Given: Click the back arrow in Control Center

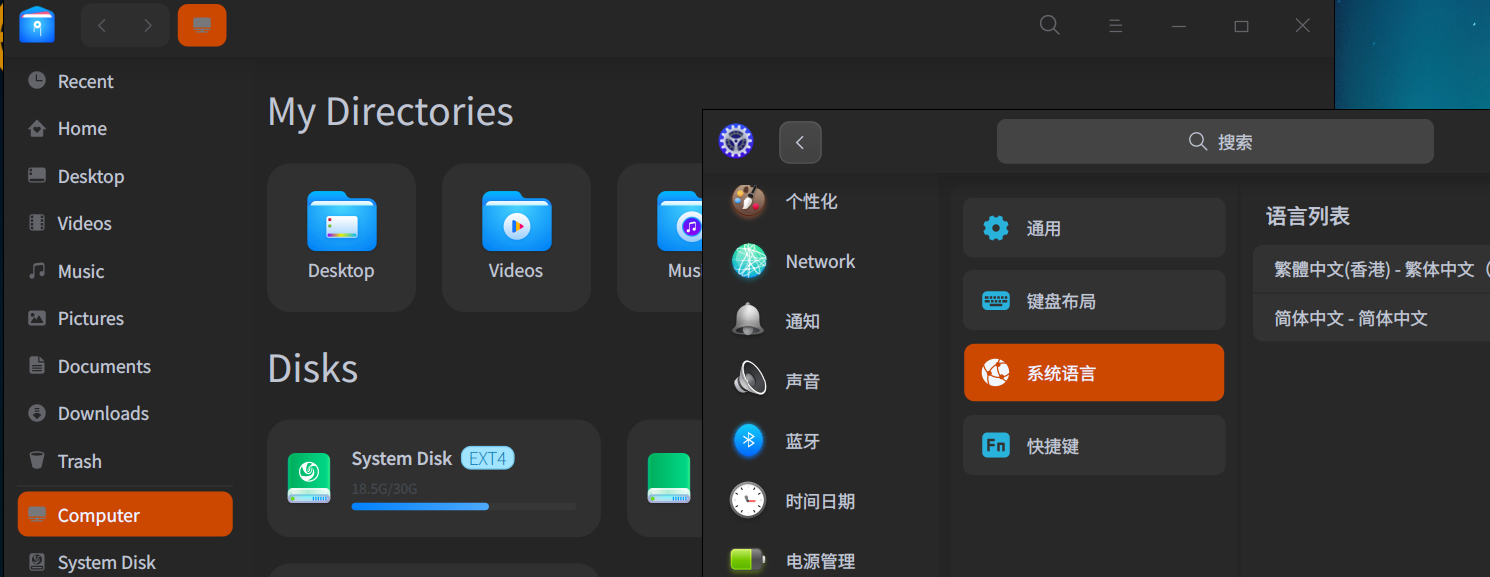Looking at the screenshot, I should [800, 142].
